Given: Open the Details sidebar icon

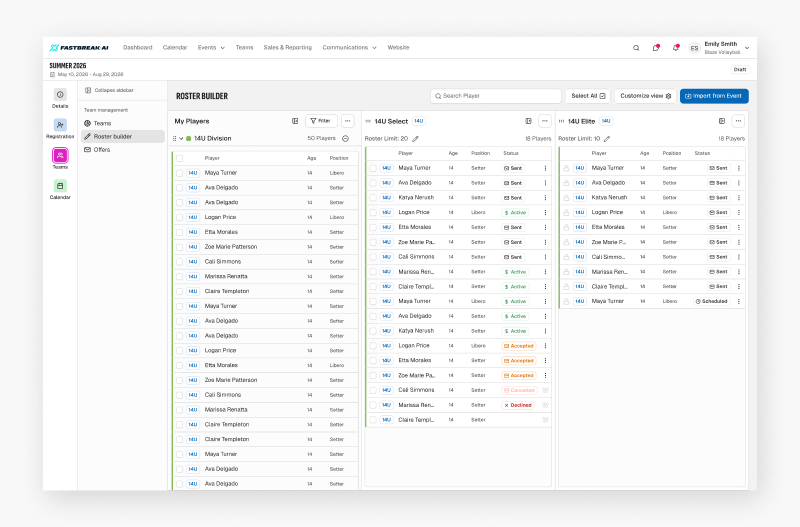Looking at the screenshot, I should click(x=60, y=95).
